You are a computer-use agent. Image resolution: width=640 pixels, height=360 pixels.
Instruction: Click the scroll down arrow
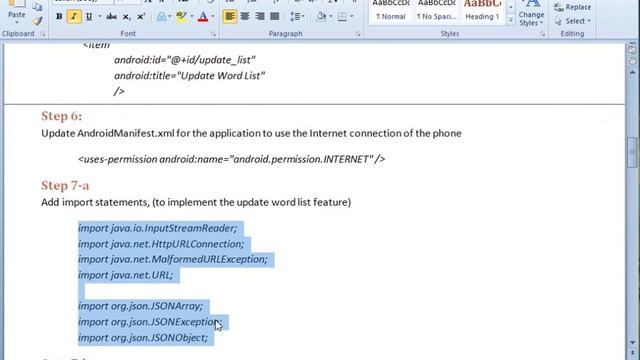click(632, 342)
